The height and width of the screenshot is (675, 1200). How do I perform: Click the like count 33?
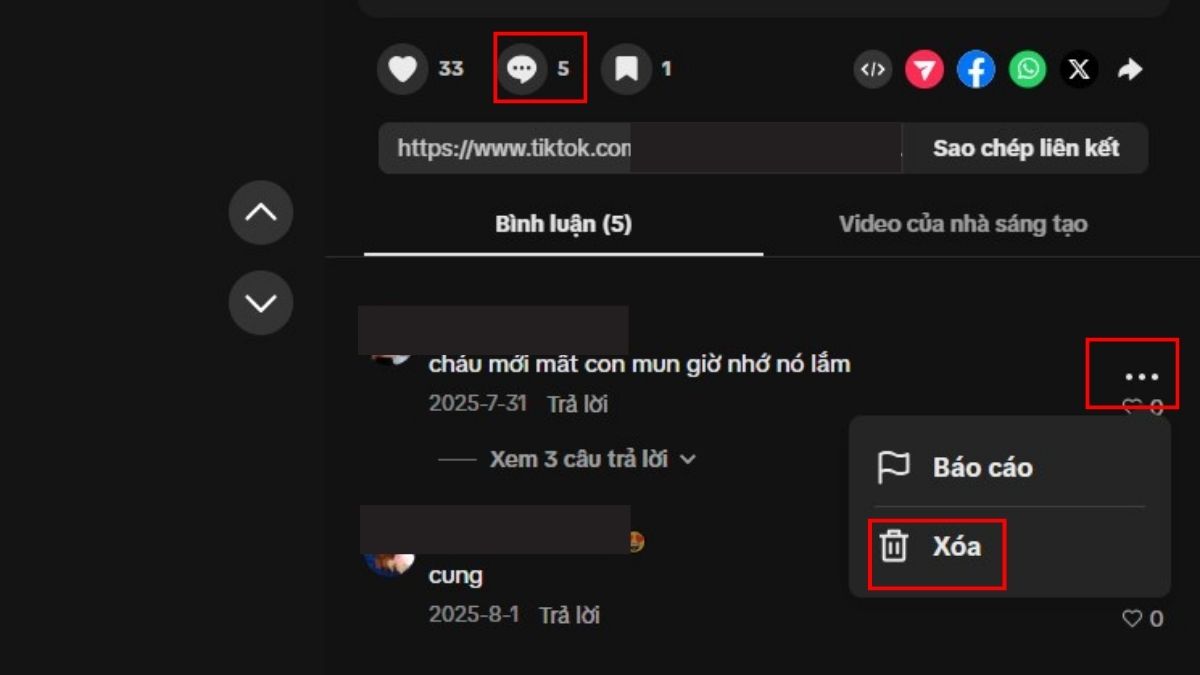pyautogui.click(x=451, y=69)
